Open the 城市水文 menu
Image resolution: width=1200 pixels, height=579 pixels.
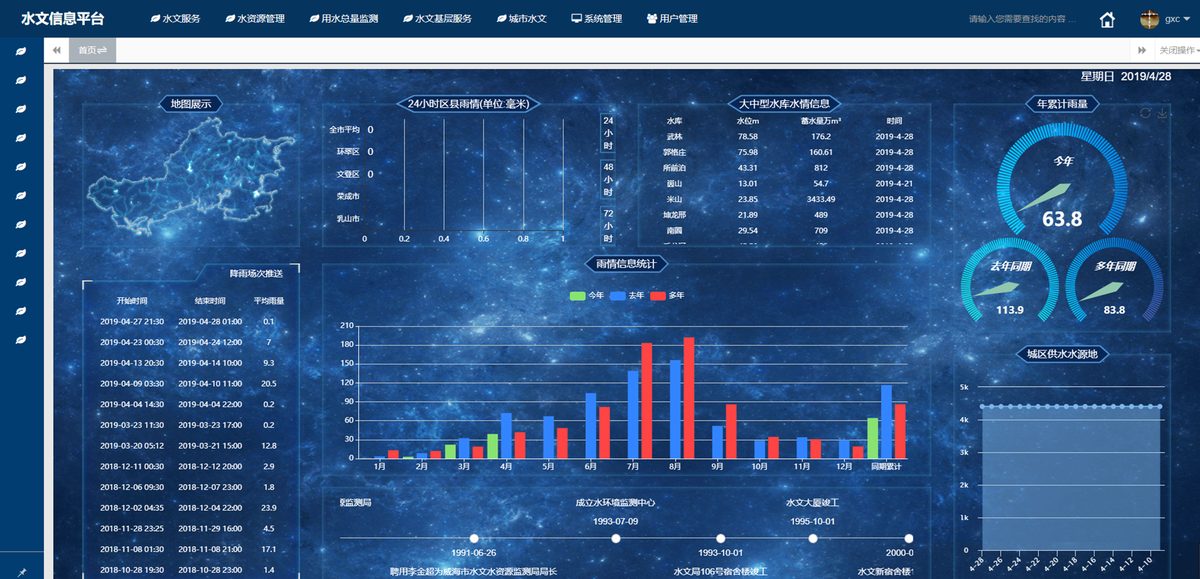click(521, 19)
